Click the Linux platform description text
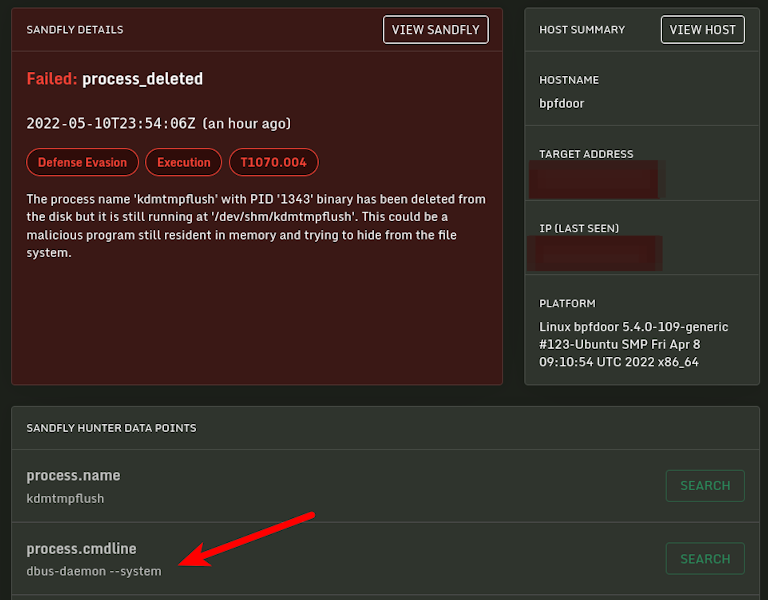Viewport: 768px width, 600px height. 634,344
